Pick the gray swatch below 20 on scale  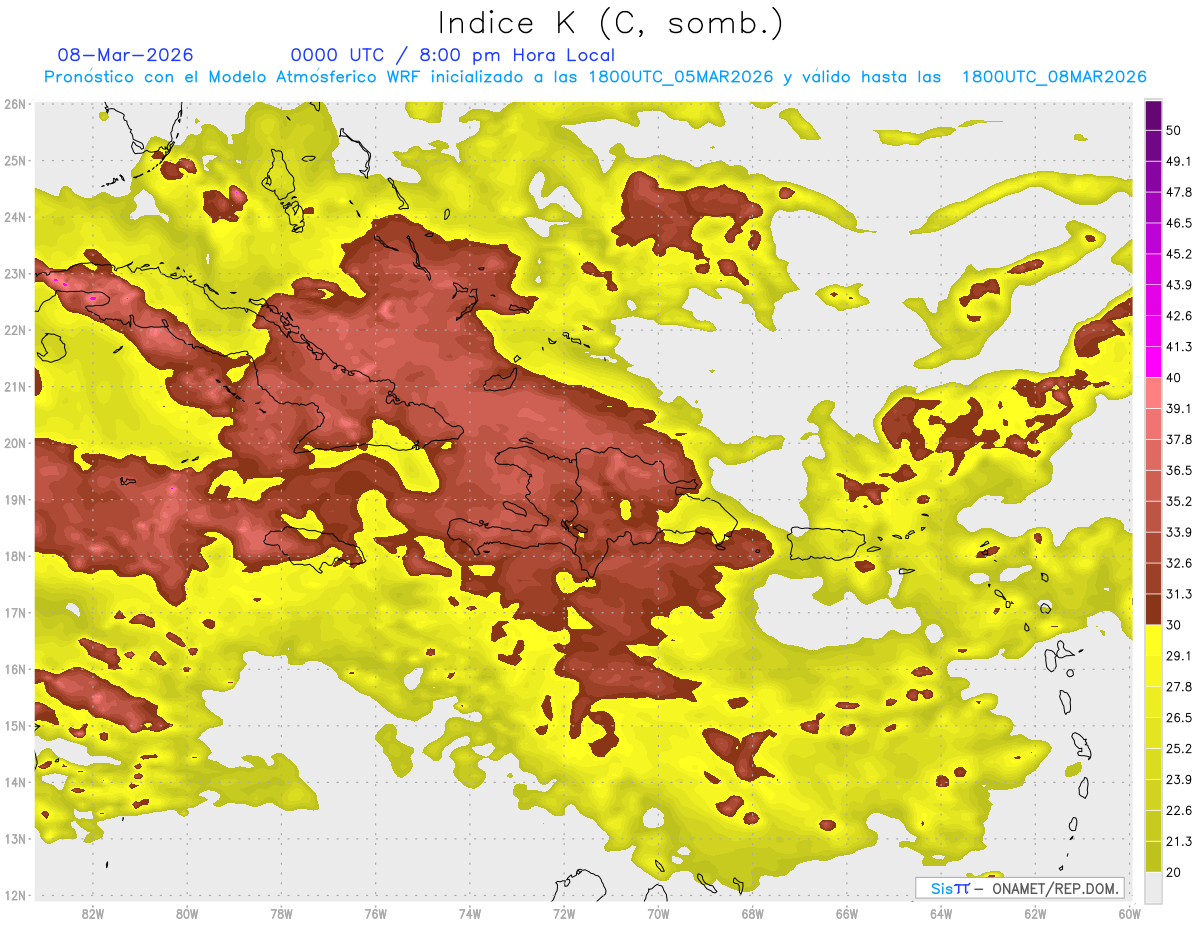[x=1153, y=886]
